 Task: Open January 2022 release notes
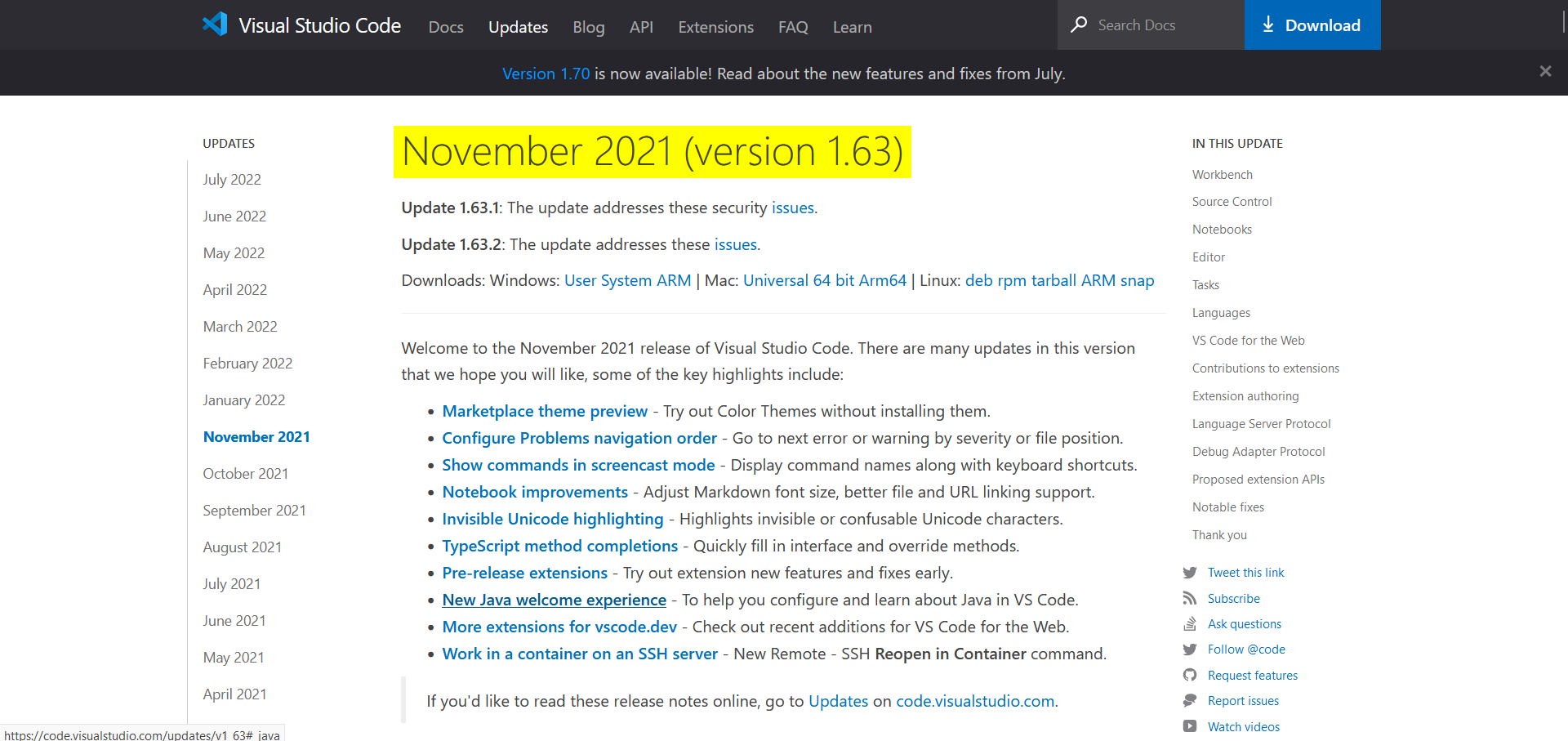pyautogui.click(x=244, y=400)
